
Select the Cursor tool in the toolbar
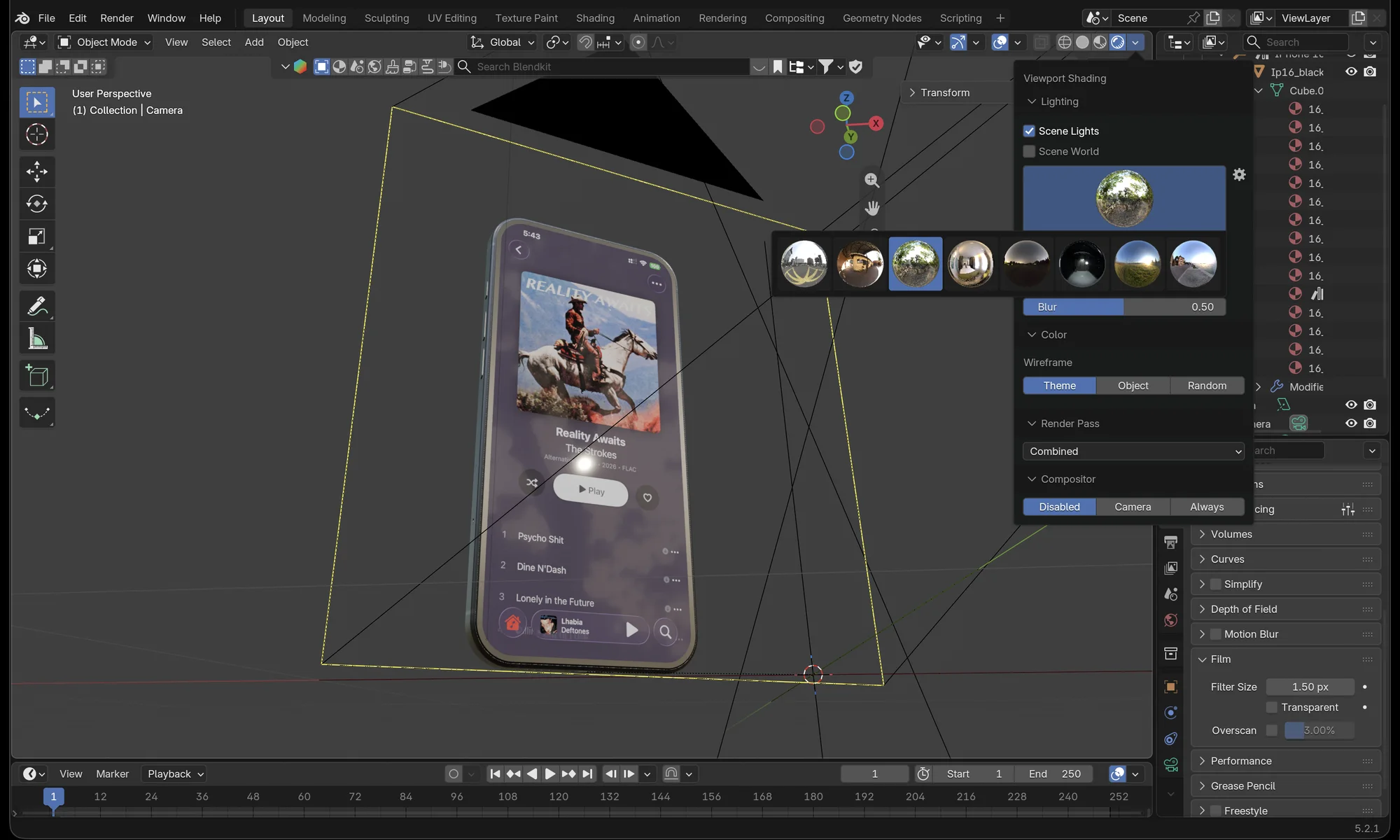pos(36,134)
